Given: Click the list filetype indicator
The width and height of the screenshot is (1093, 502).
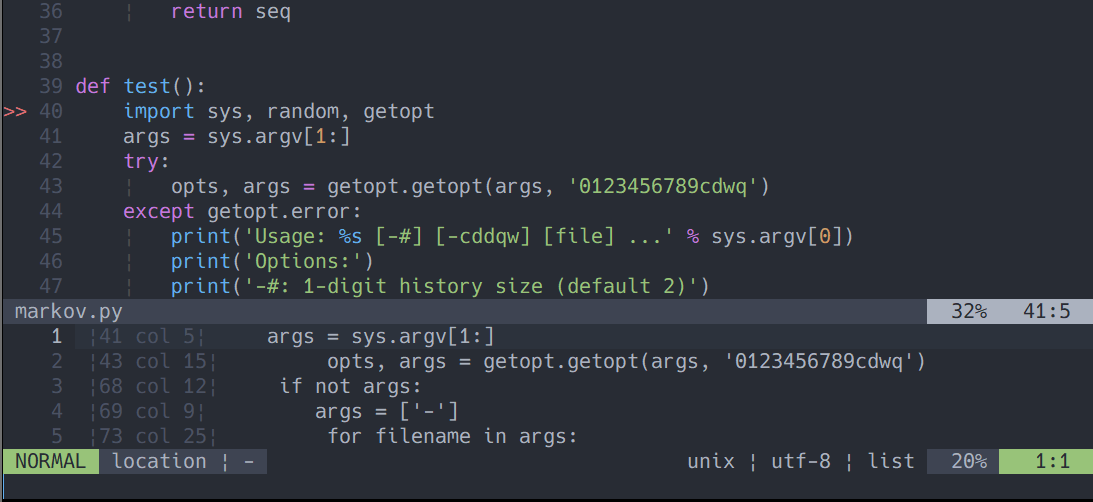Looking at the screenshot, I should click(x=891, y=462).
